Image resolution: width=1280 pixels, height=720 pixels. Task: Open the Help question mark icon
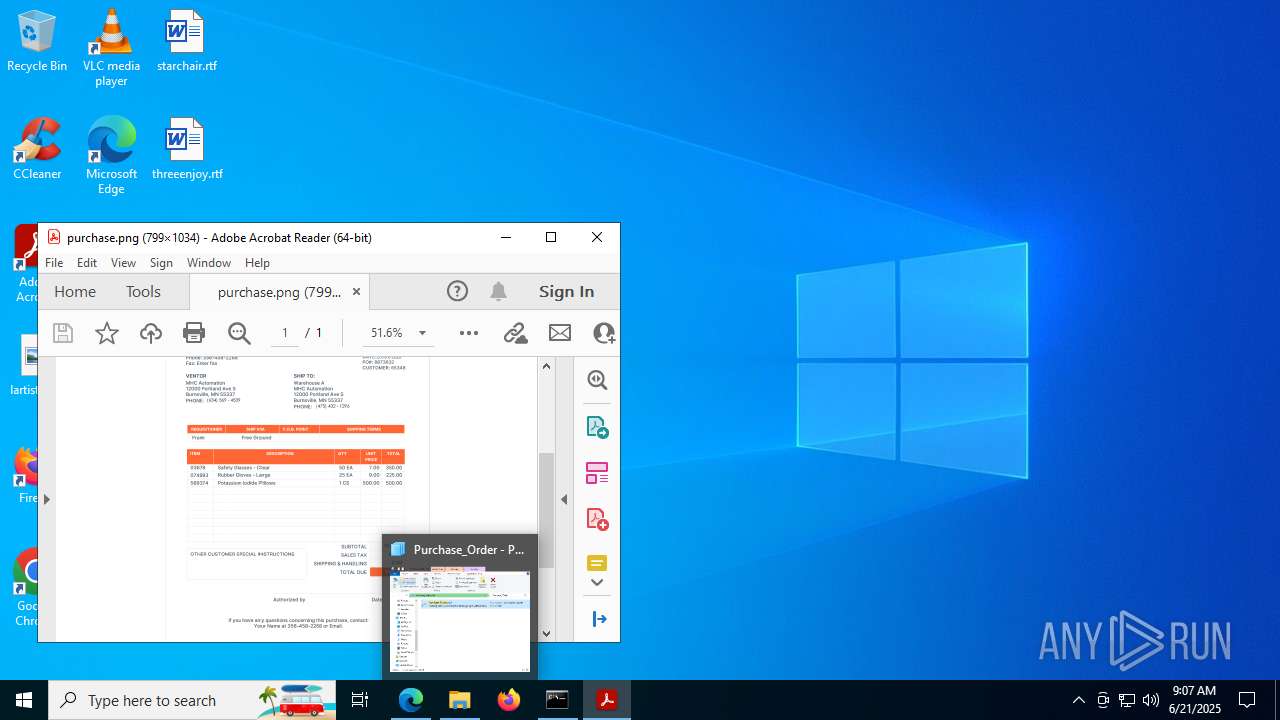457,291
